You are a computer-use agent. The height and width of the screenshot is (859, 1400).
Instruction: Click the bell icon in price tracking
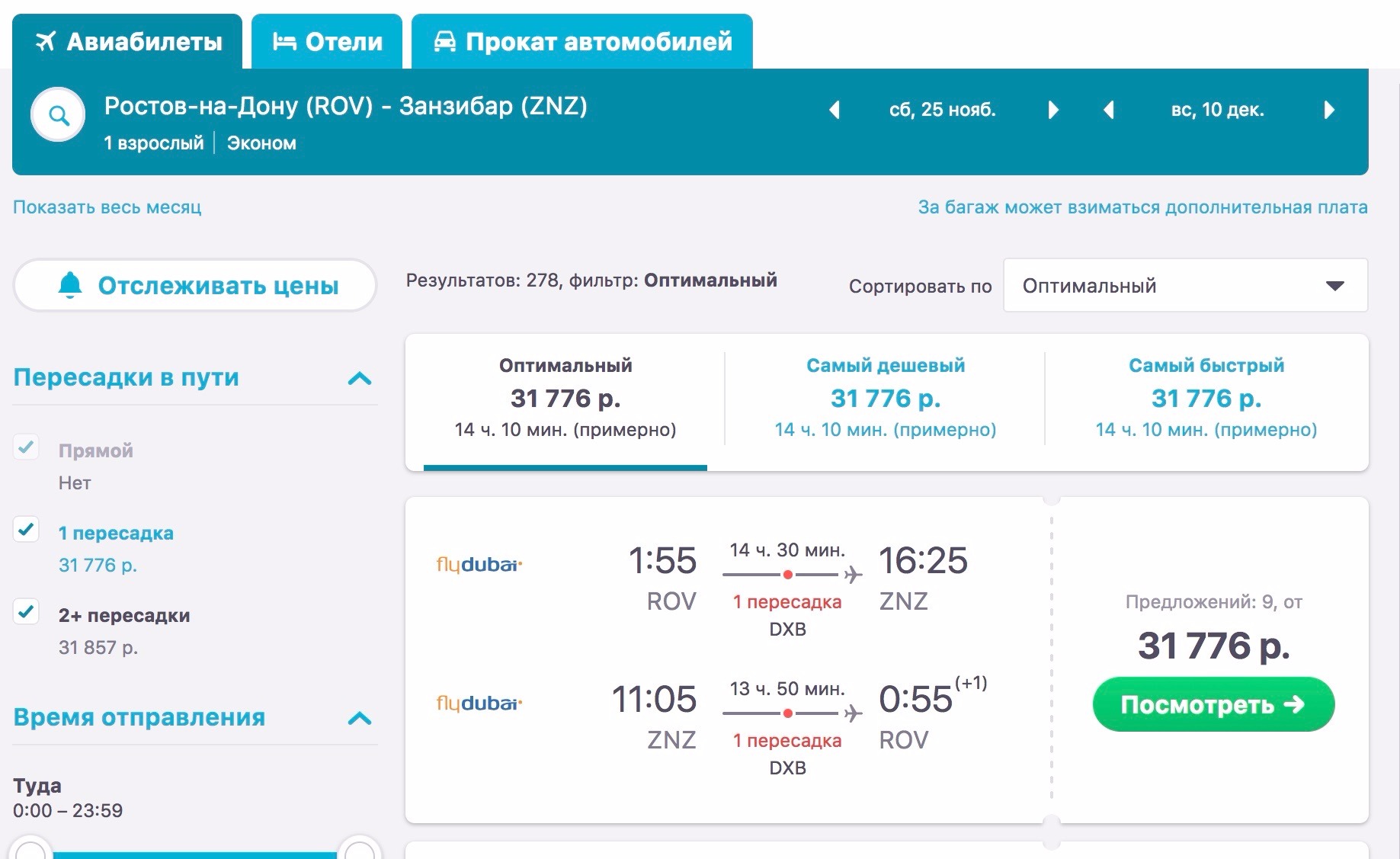[x=70, y=285]
